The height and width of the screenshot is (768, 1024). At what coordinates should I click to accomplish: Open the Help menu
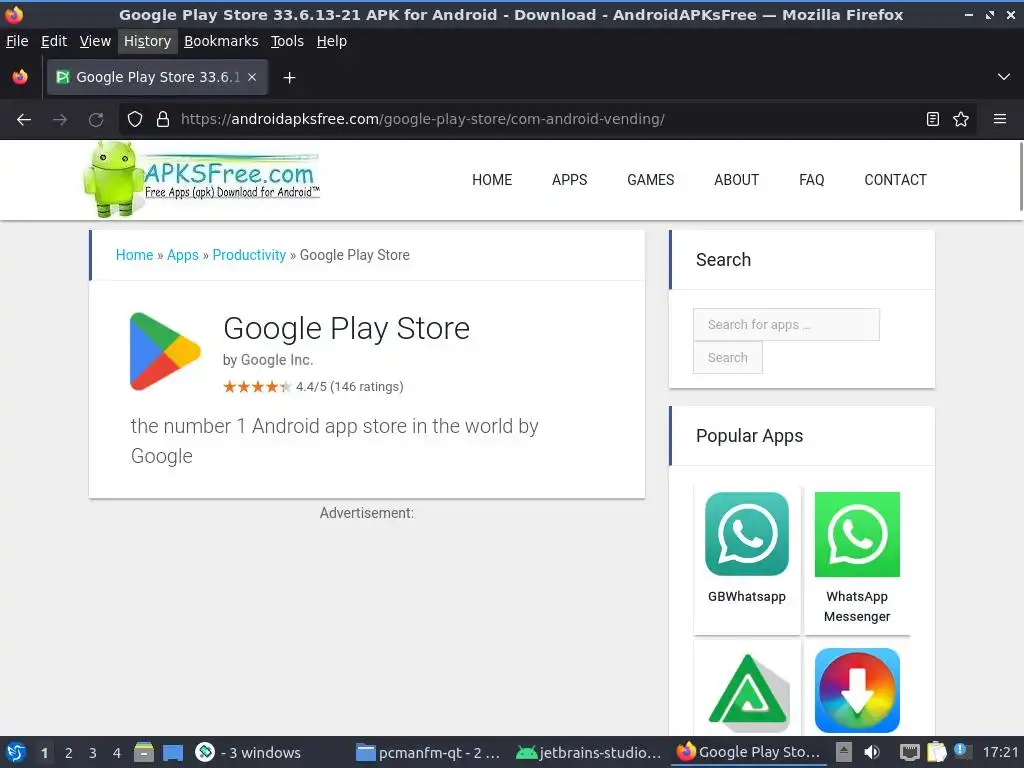click(332, 41)
